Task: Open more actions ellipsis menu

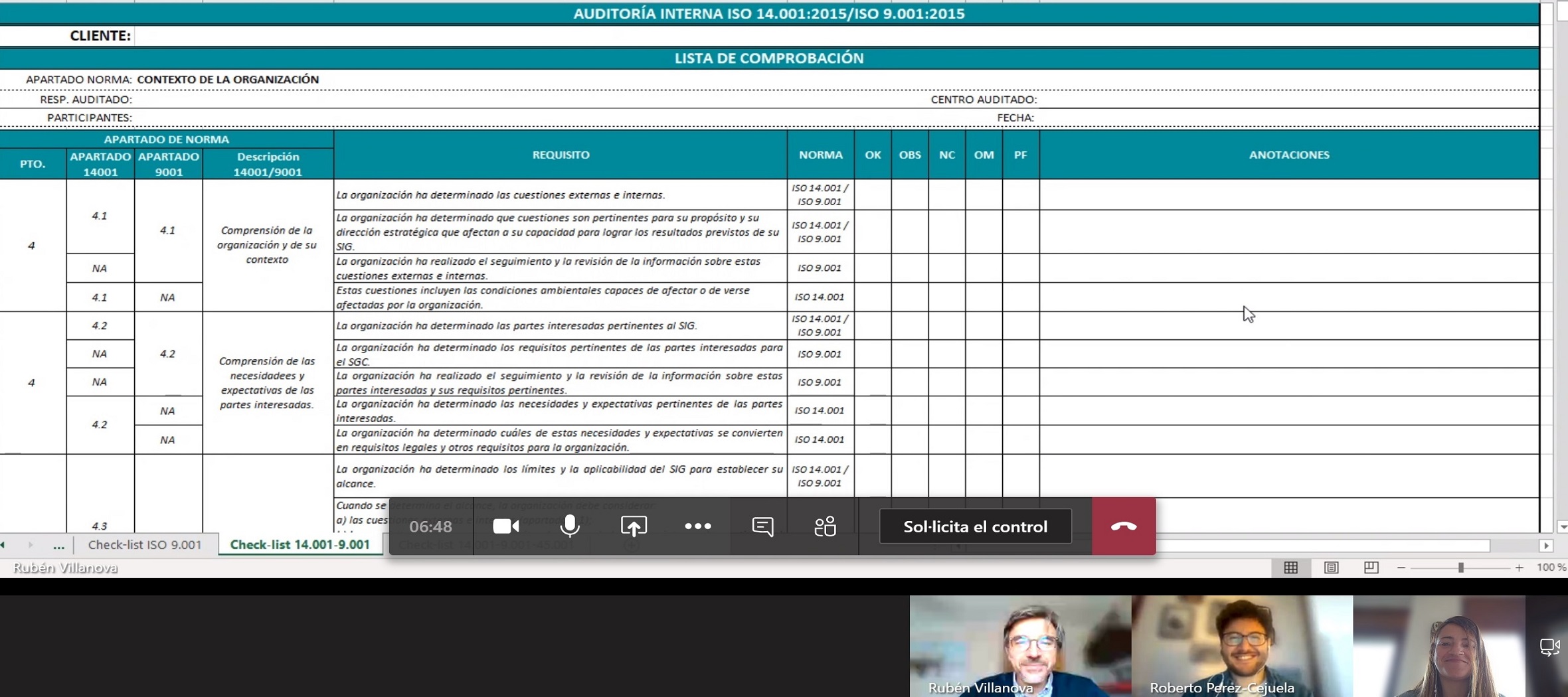Action: [x=698, y=526]
